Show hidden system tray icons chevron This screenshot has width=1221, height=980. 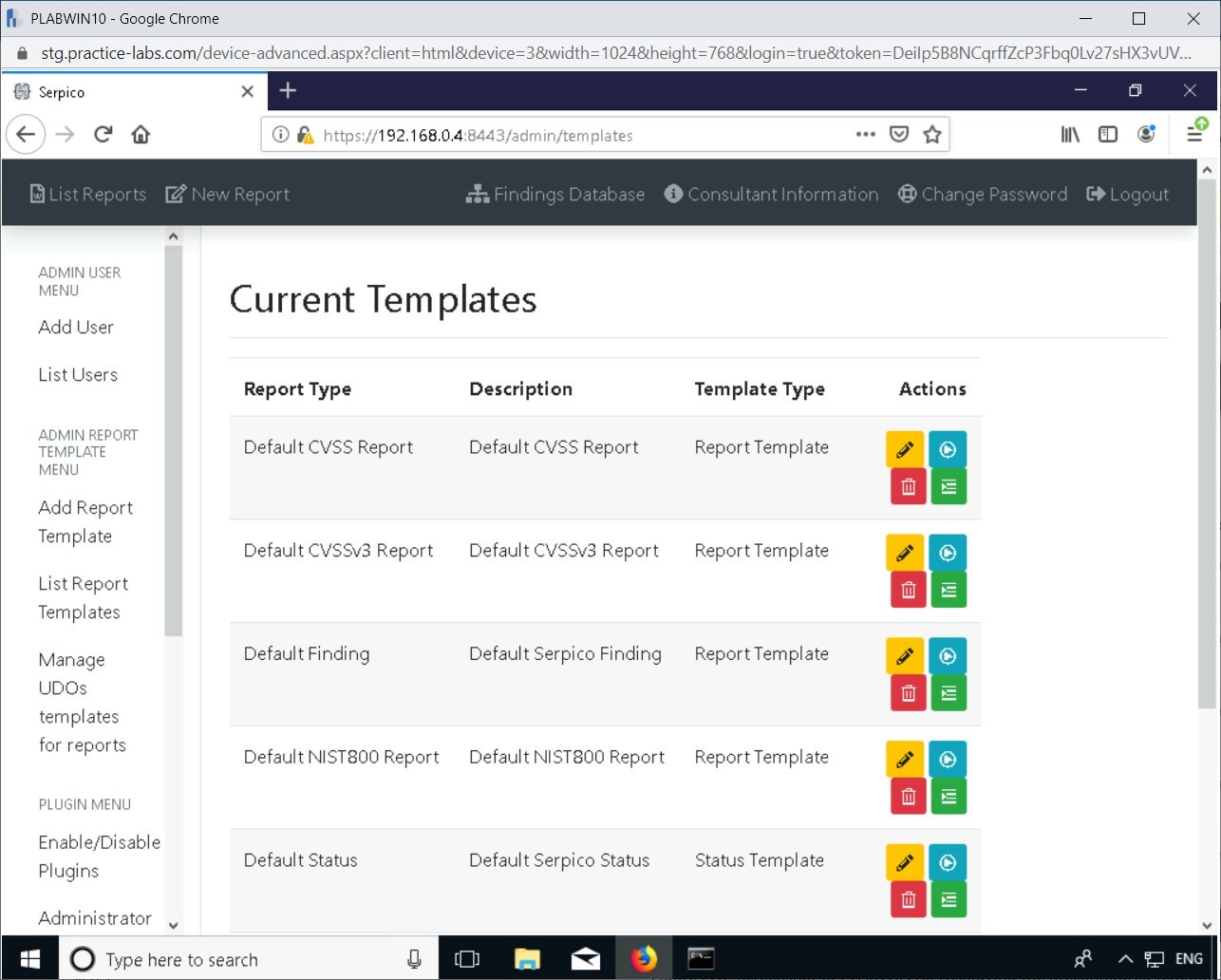coord(1125,959)
